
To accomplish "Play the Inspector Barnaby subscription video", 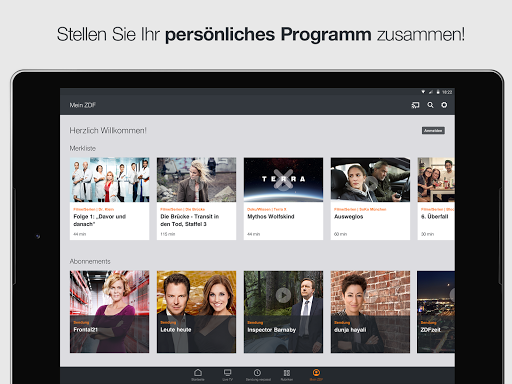I will coord(283,295).
